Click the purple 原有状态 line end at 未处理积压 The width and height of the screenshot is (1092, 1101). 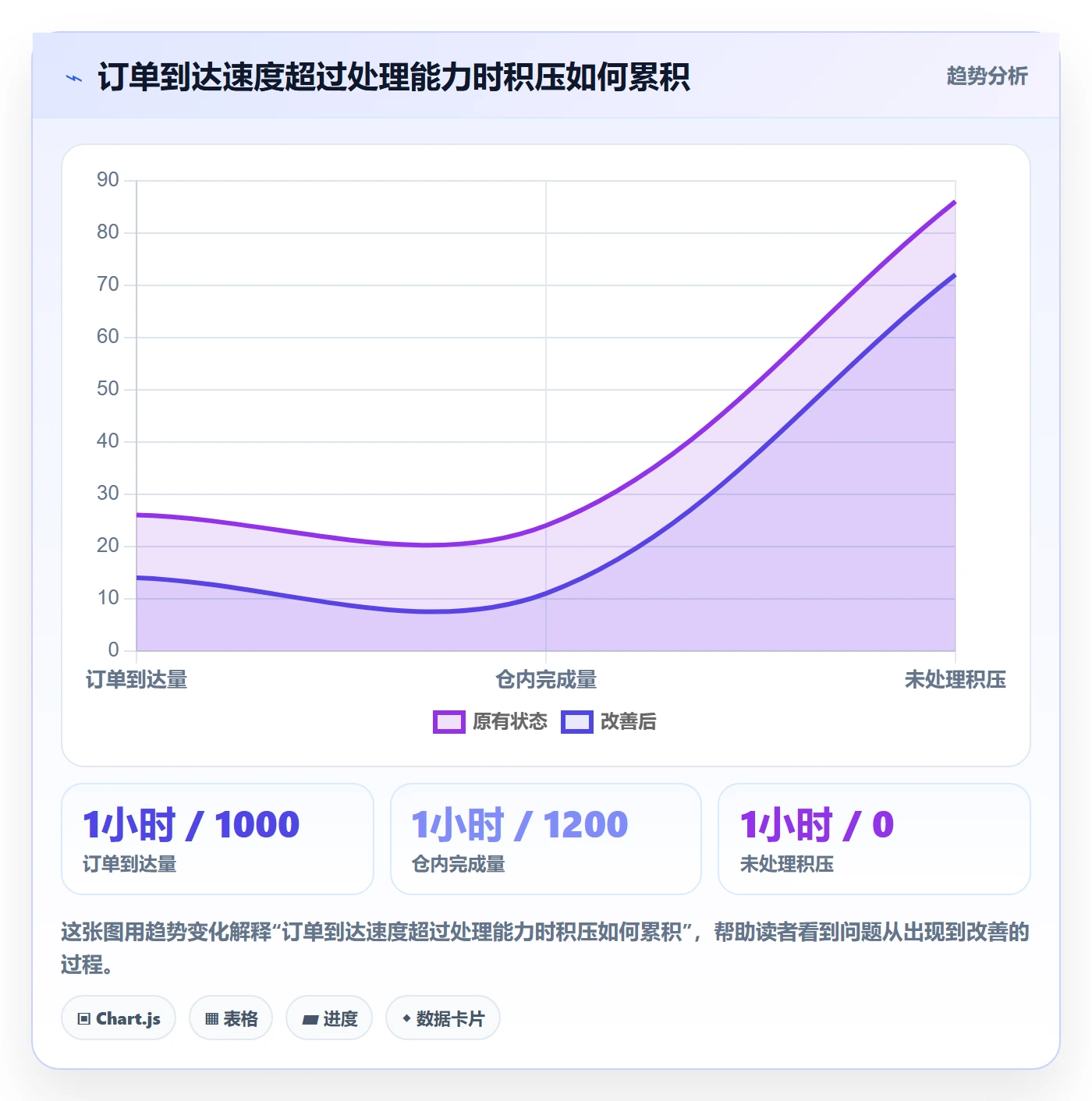coord(955,202)
